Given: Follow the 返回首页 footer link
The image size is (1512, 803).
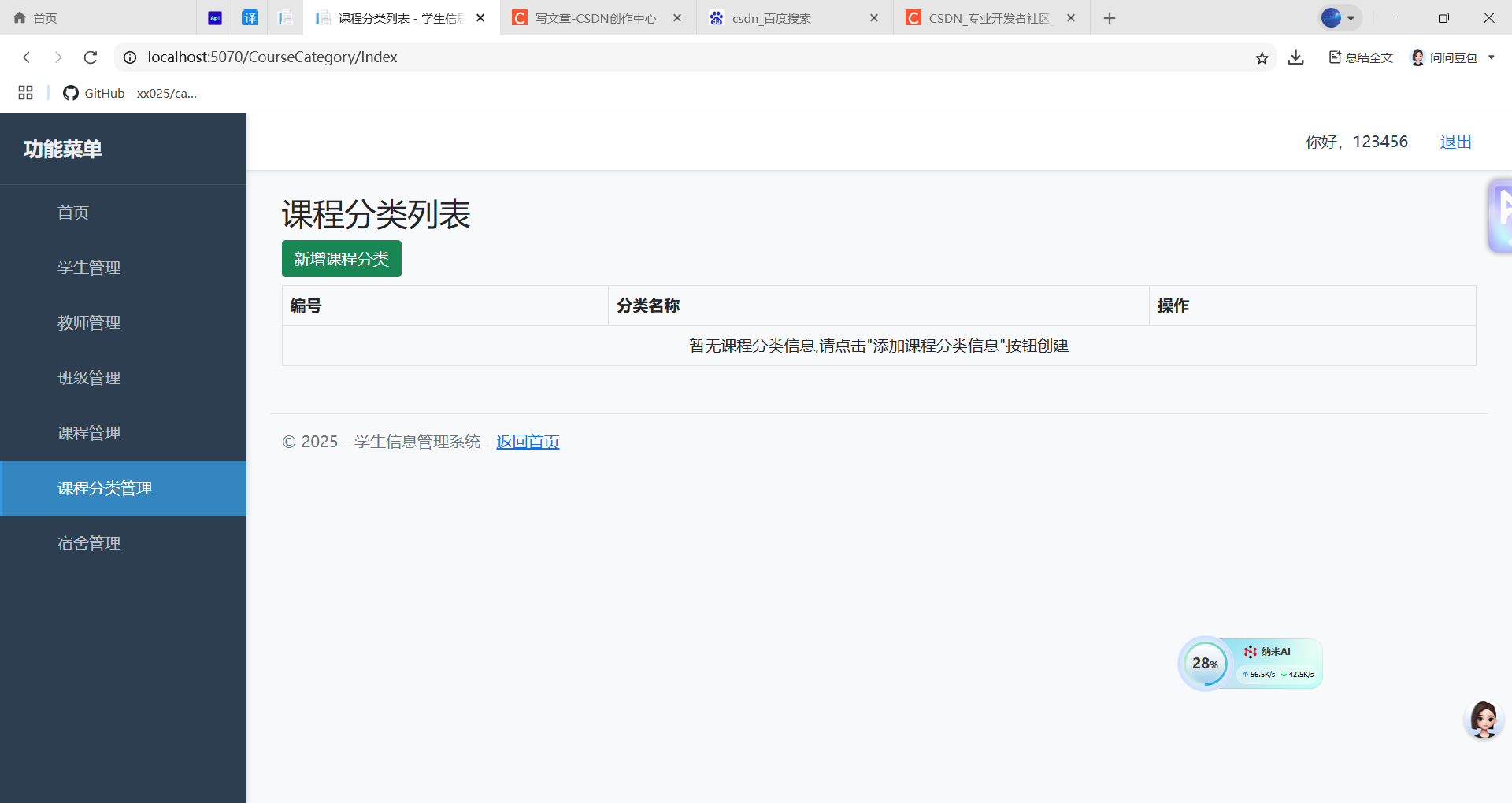Looking at the screenshot, I should coord(527,441).
